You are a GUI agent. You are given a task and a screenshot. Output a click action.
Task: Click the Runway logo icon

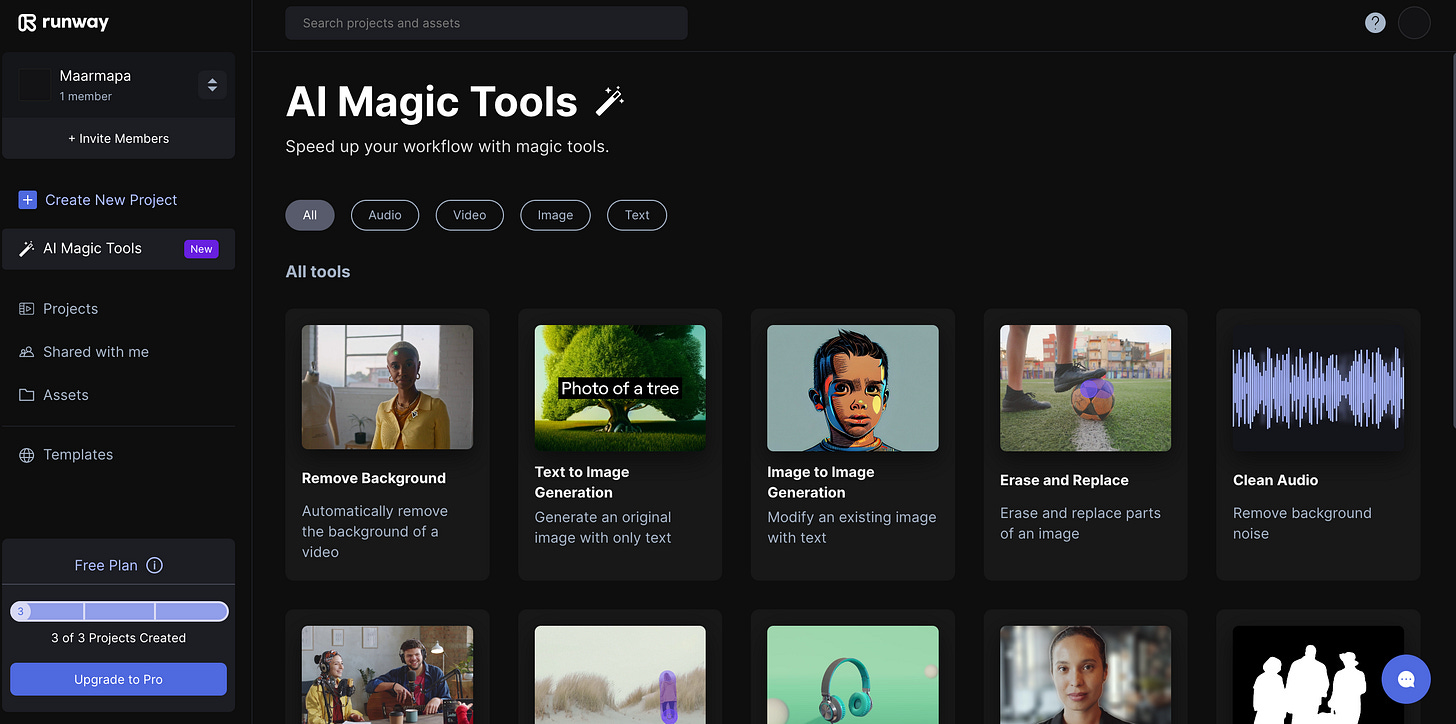point(27,22)
